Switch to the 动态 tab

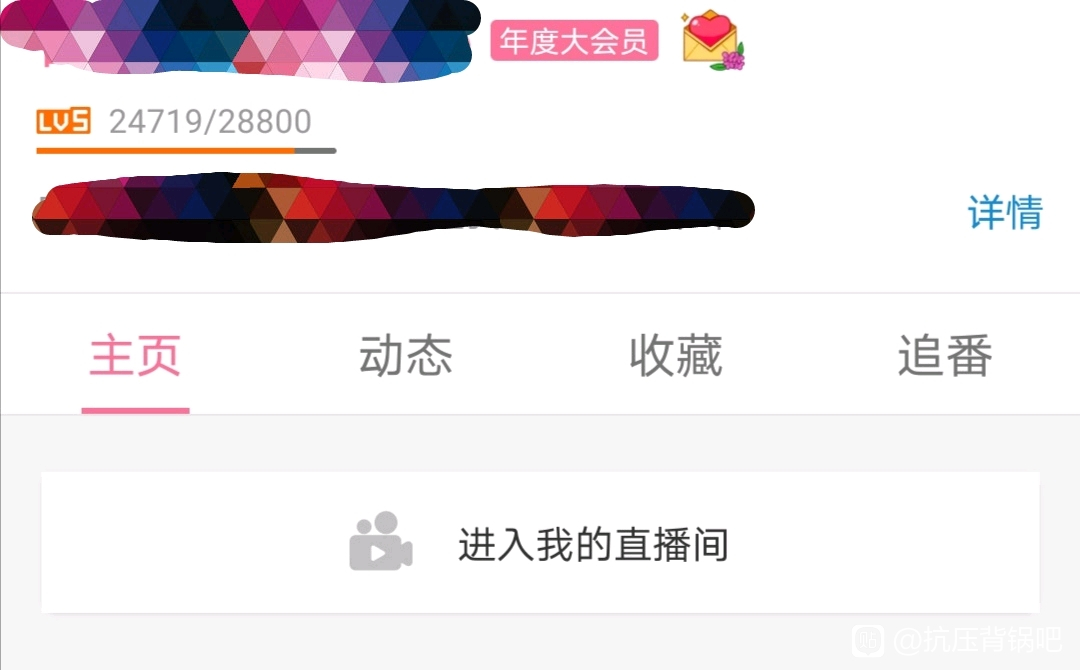pyautogui.click(x=406, y=355)
